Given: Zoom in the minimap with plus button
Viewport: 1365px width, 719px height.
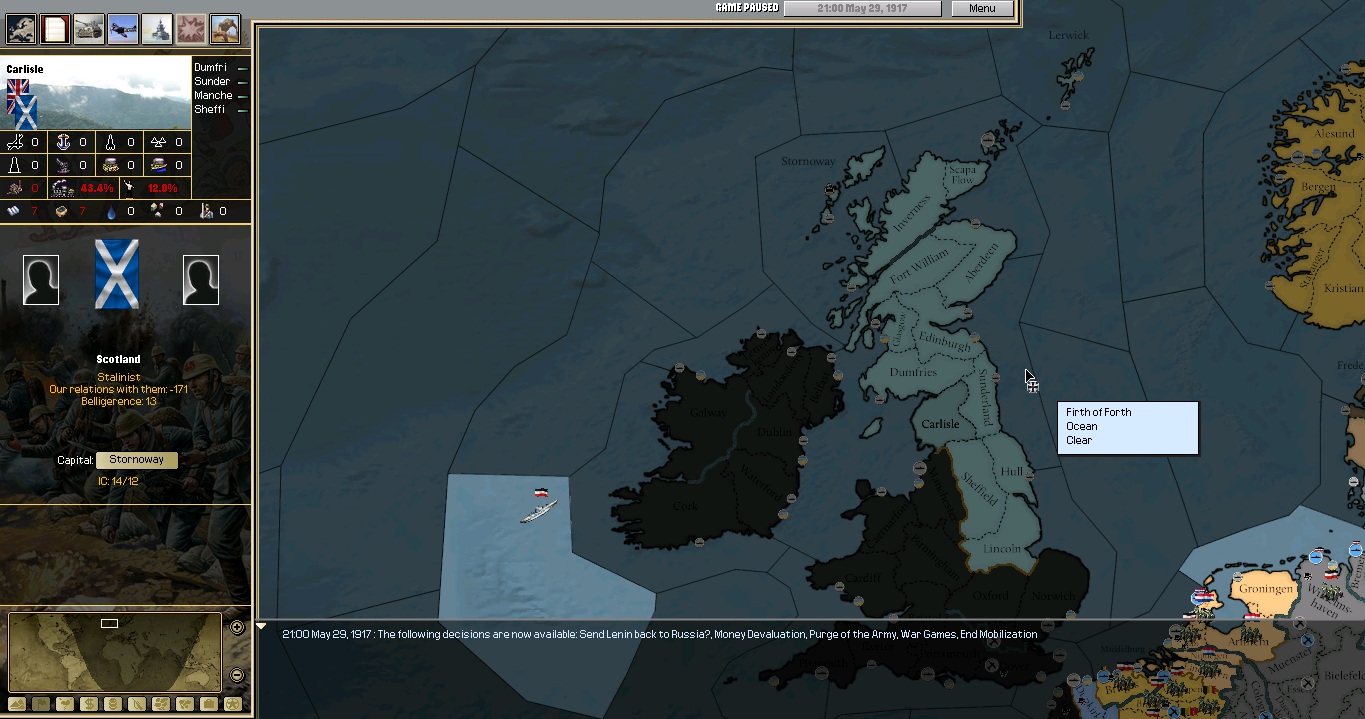Looking at the screenshot, I should click(237, 628).
